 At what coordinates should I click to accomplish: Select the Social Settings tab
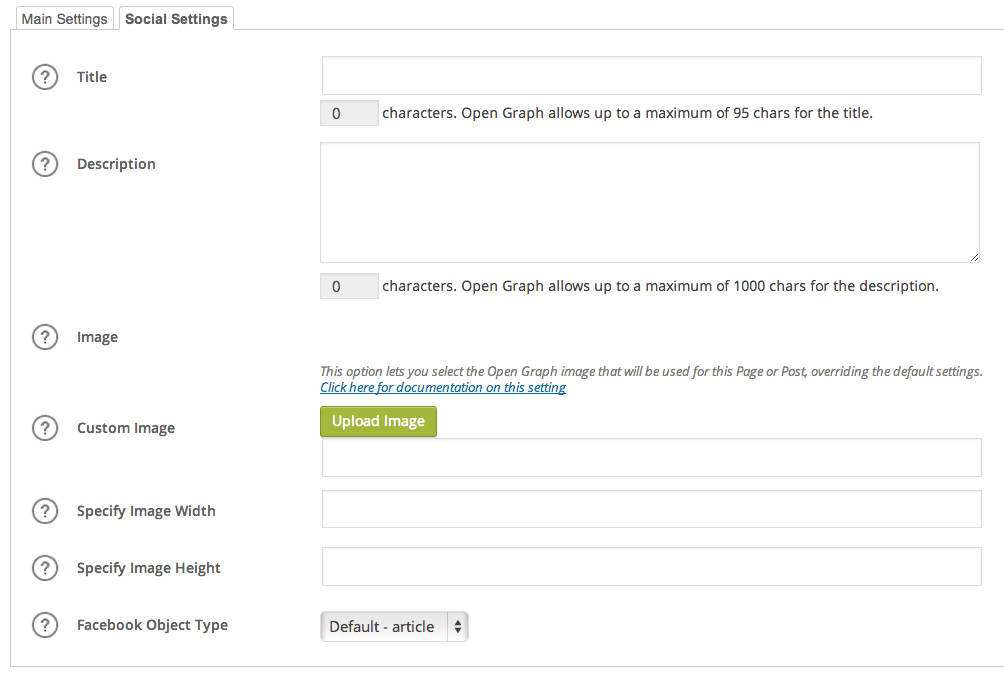[x=176, y=18]
